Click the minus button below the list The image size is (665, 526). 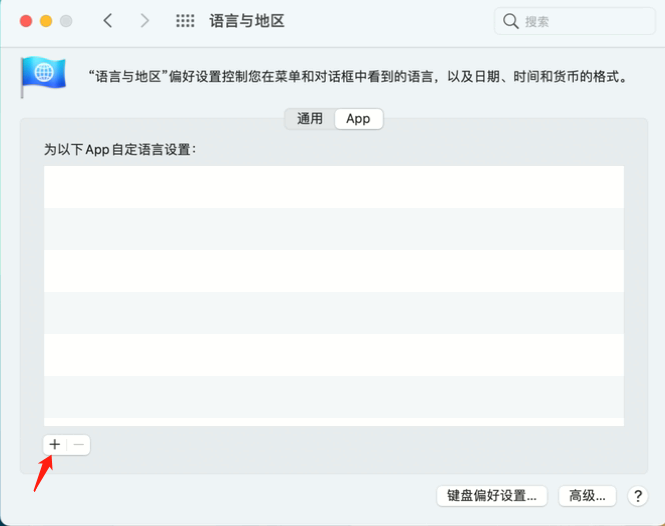click(x=79, y=444)
